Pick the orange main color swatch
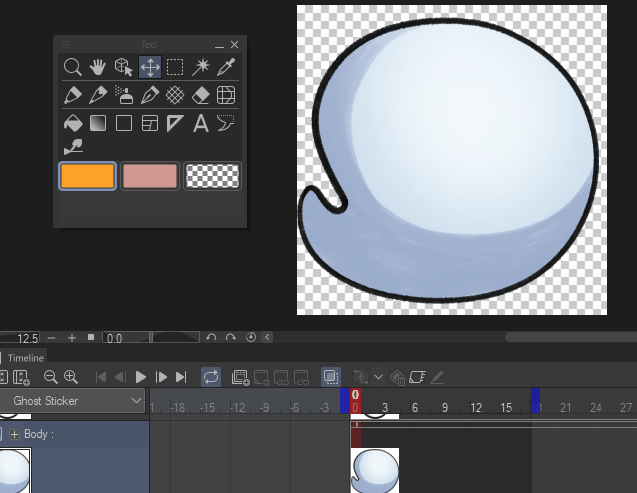This screenshot has width=637, height=493. pyautogui.click(x=88, y=176)
